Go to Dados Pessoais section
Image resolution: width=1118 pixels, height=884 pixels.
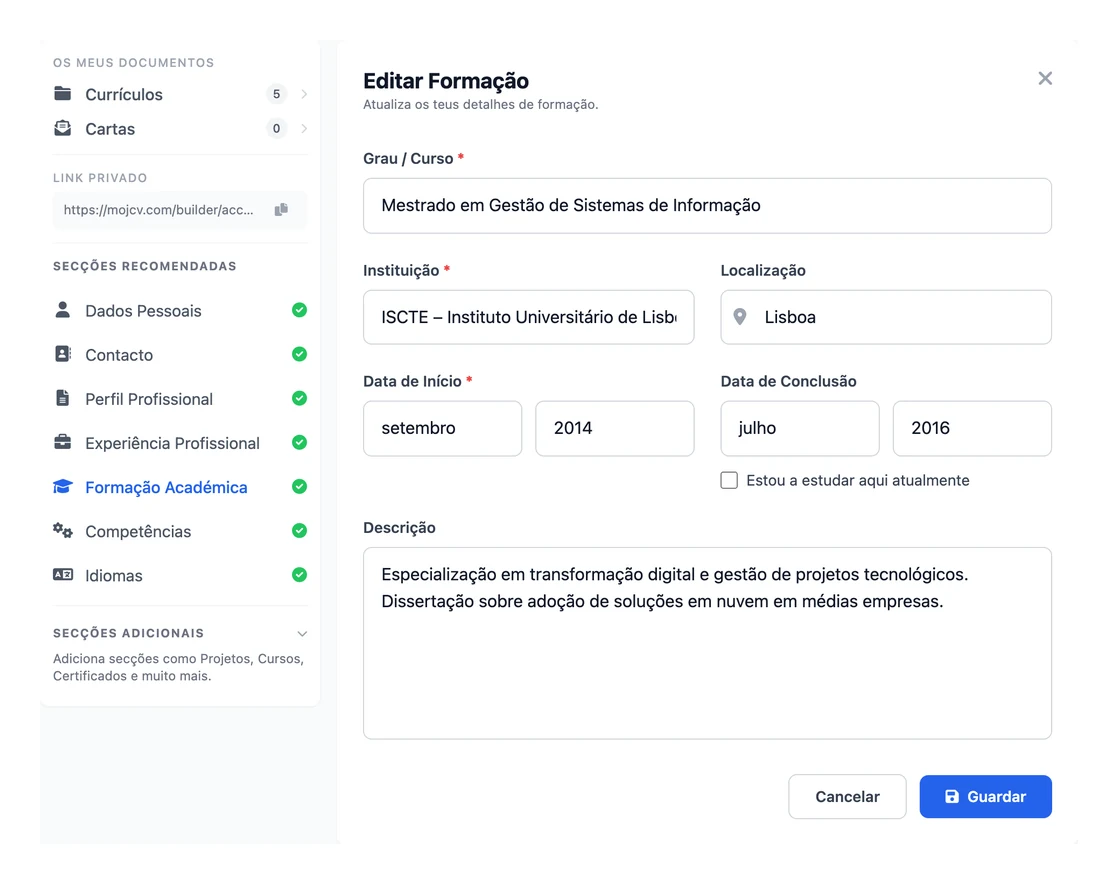point(180,311)
